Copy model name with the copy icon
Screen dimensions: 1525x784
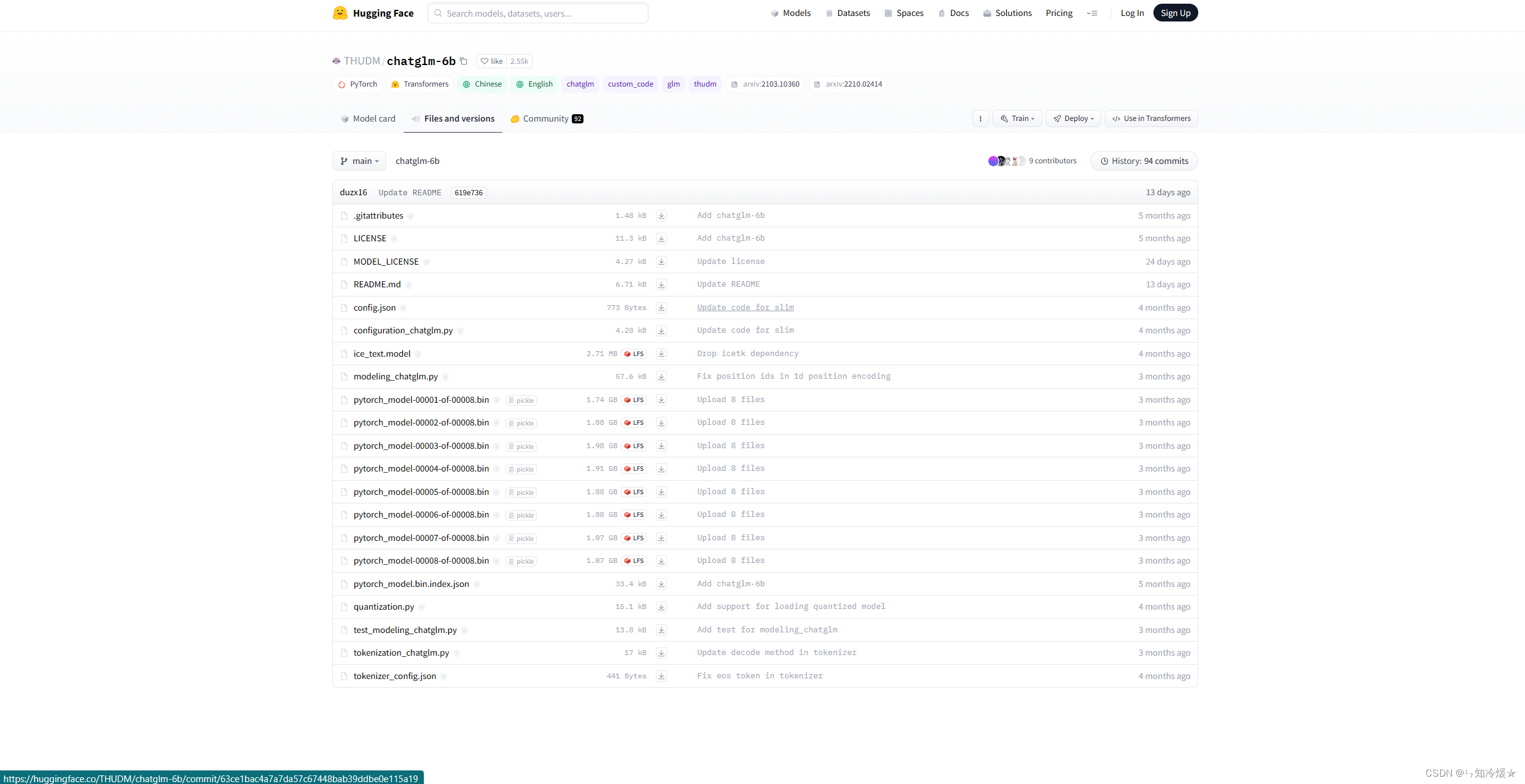tap(464, 61)
